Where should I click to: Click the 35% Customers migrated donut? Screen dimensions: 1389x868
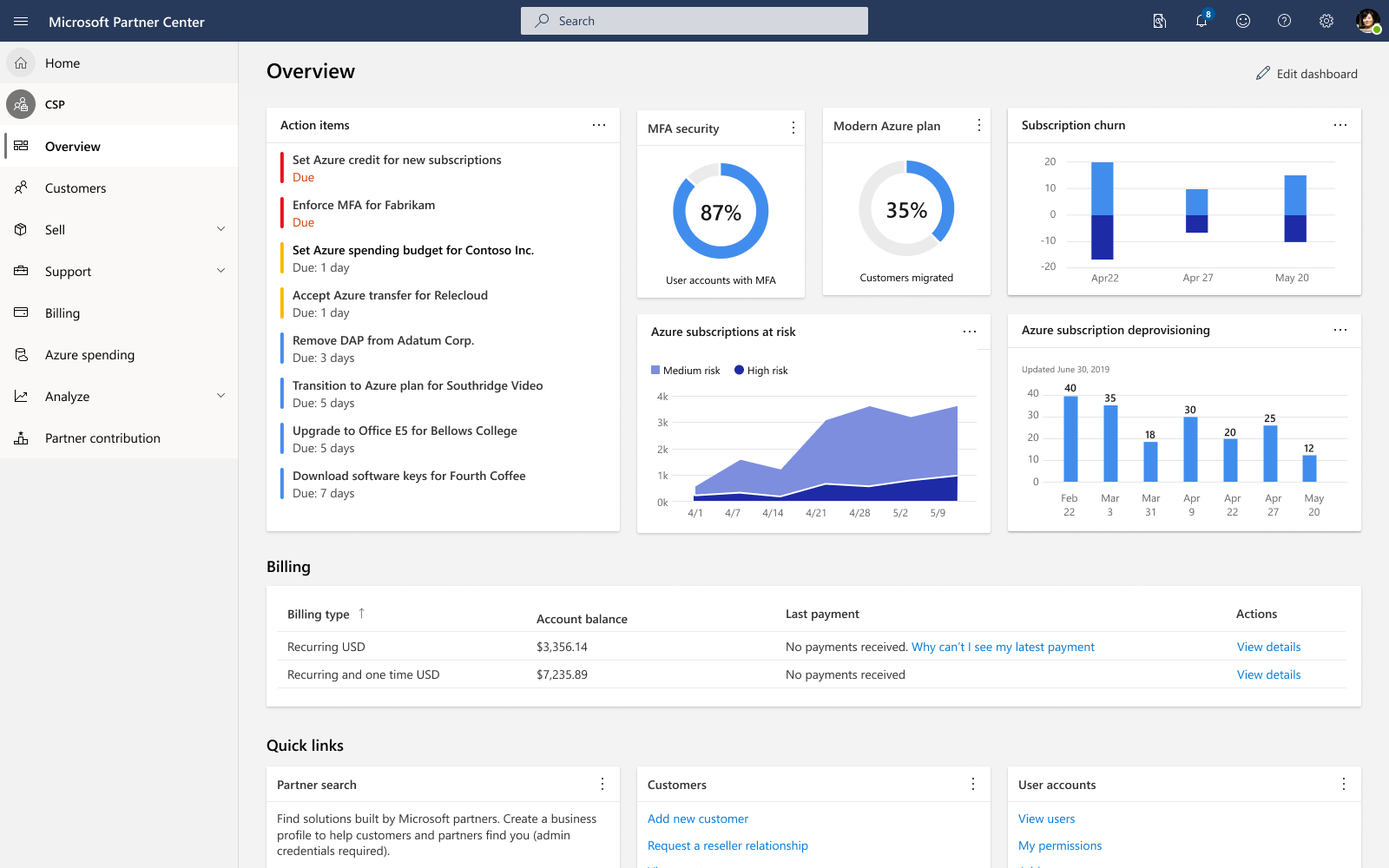906,208
